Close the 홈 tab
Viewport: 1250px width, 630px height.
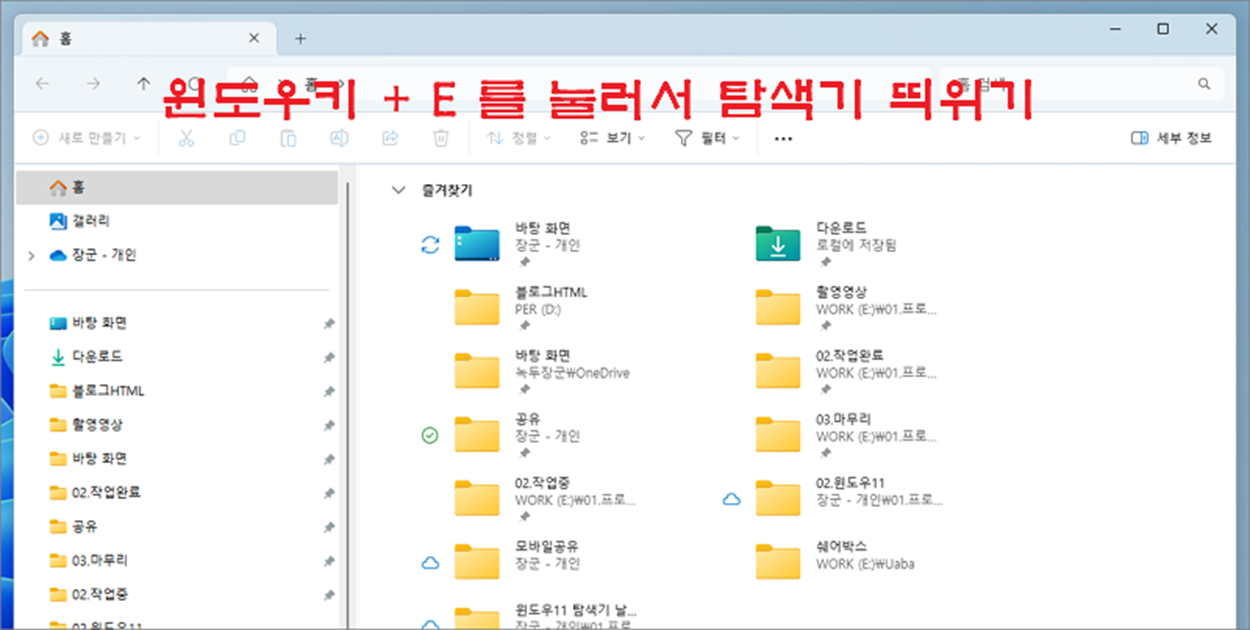click(254, 39)
